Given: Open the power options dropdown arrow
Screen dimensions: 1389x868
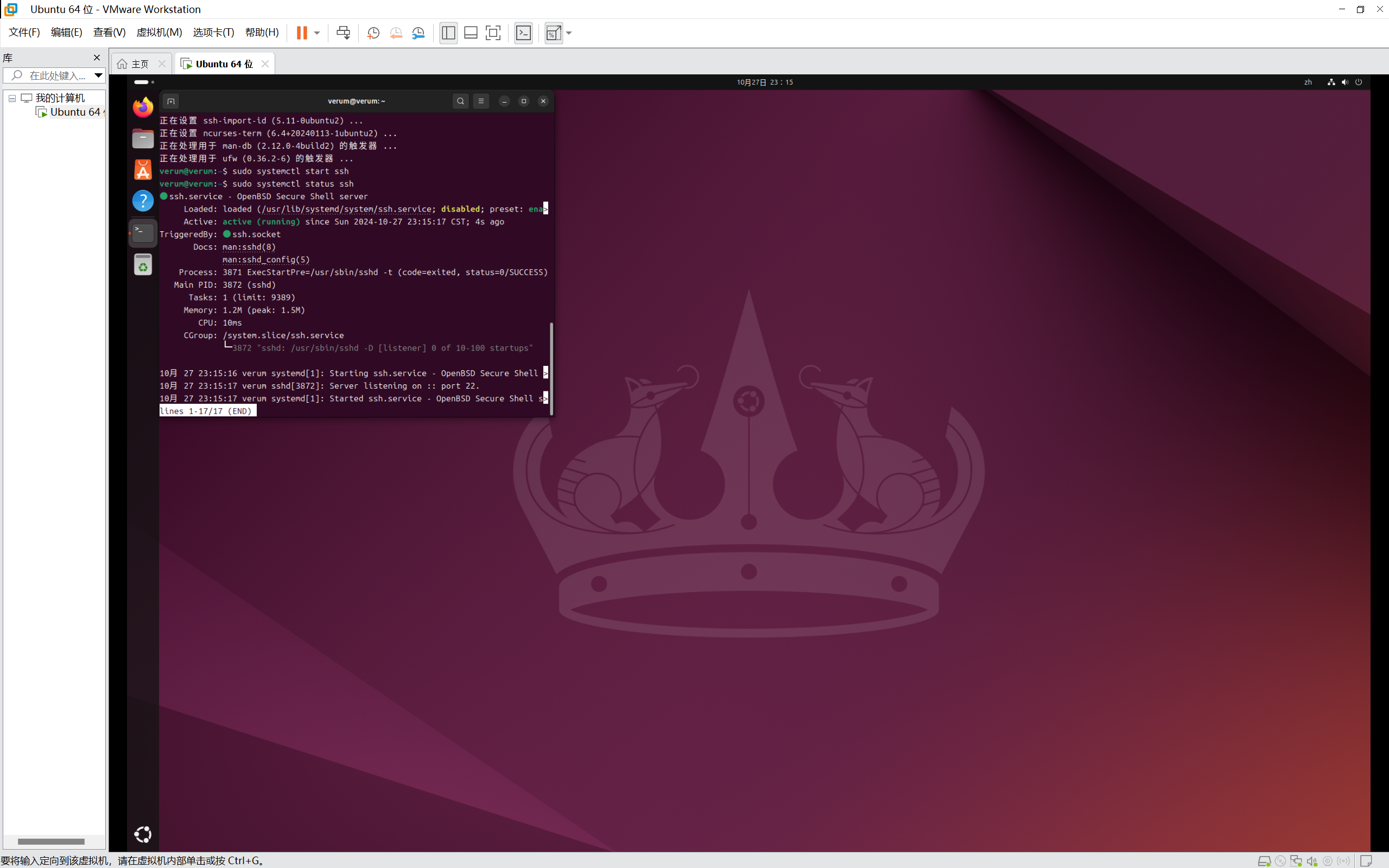Looking at the screenshot, I should (x=317, y=33).
